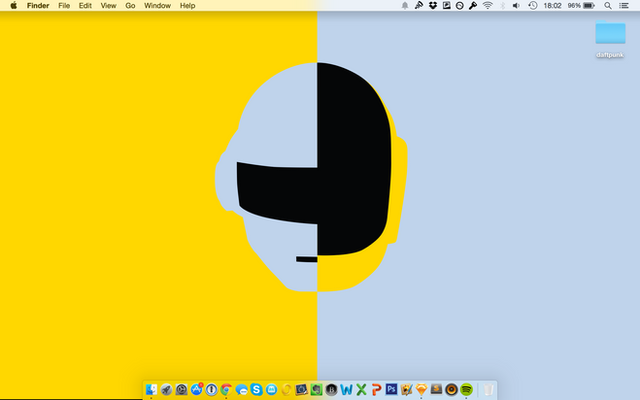The width and height of the screenshot is (640, 400).
Task: Open the File menu
Action: click(x=64, y=6)
